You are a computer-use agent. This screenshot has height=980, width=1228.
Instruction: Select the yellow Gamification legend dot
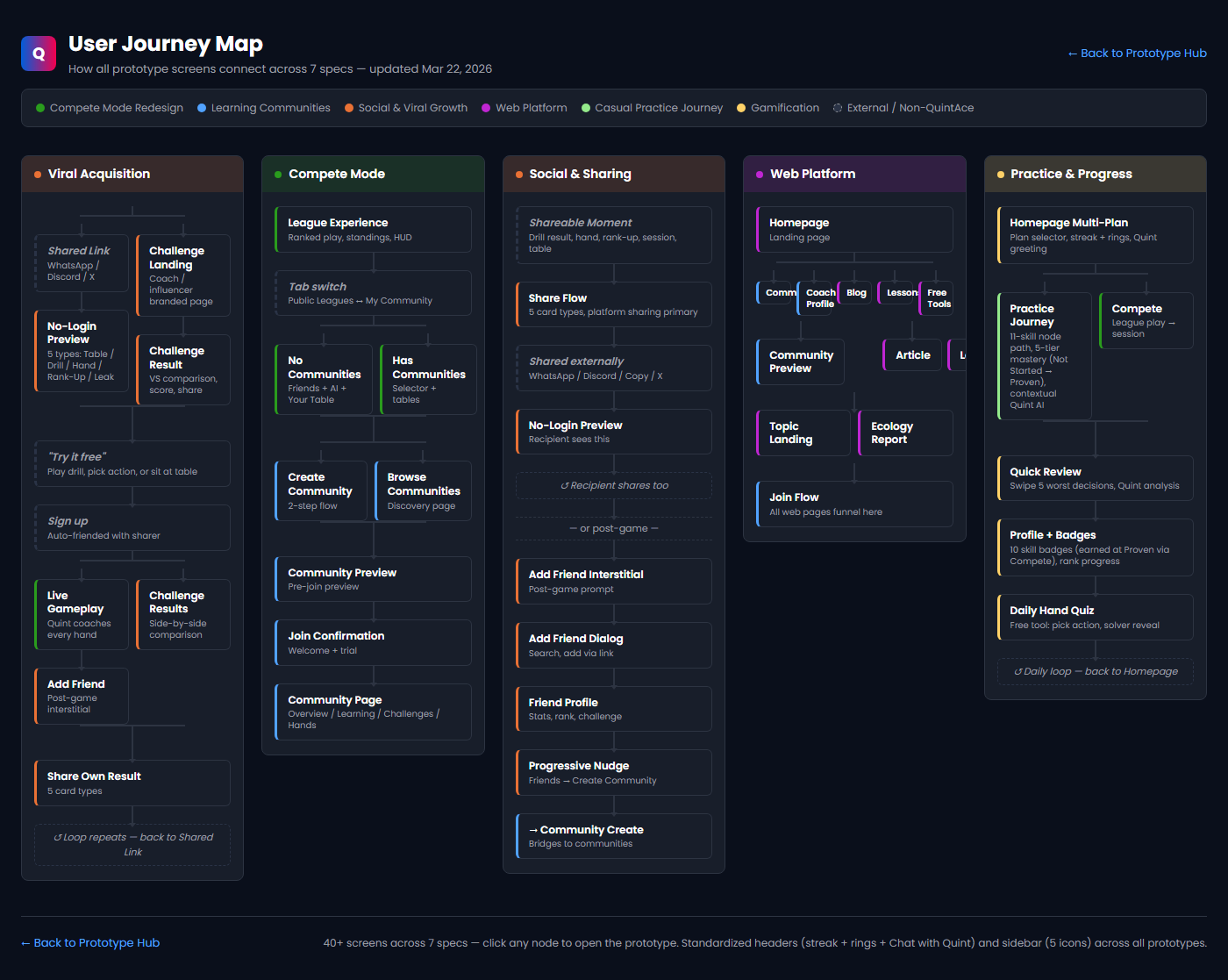(741, 107)
